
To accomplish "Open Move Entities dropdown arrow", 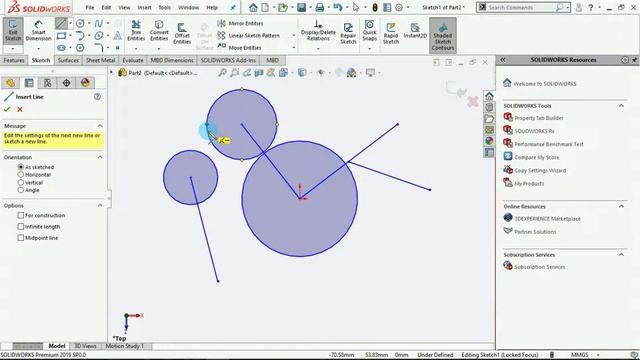I will click(x=293, y=47).
